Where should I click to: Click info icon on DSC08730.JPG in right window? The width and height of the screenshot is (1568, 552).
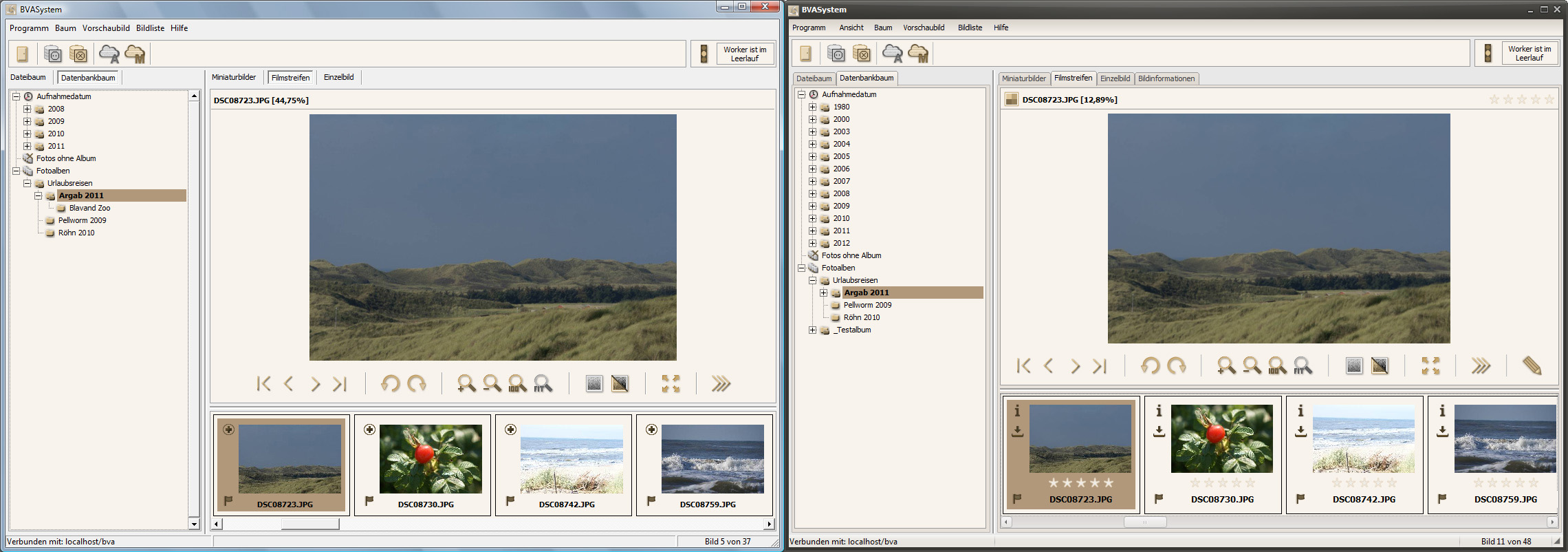pyautogui.click(x=1159, y=411)
